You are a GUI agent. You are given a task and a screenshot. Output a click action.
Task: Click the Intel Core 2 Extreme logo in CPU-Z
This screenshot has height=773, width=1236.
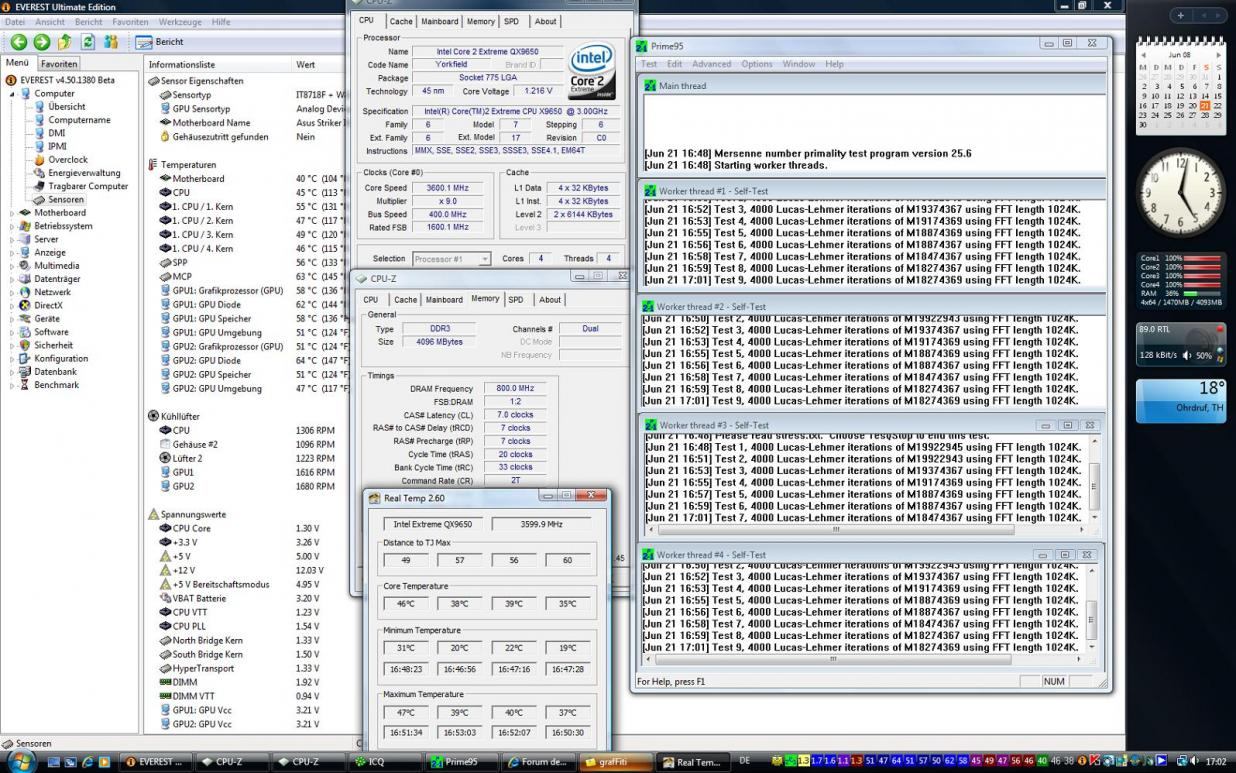point(592,70)
